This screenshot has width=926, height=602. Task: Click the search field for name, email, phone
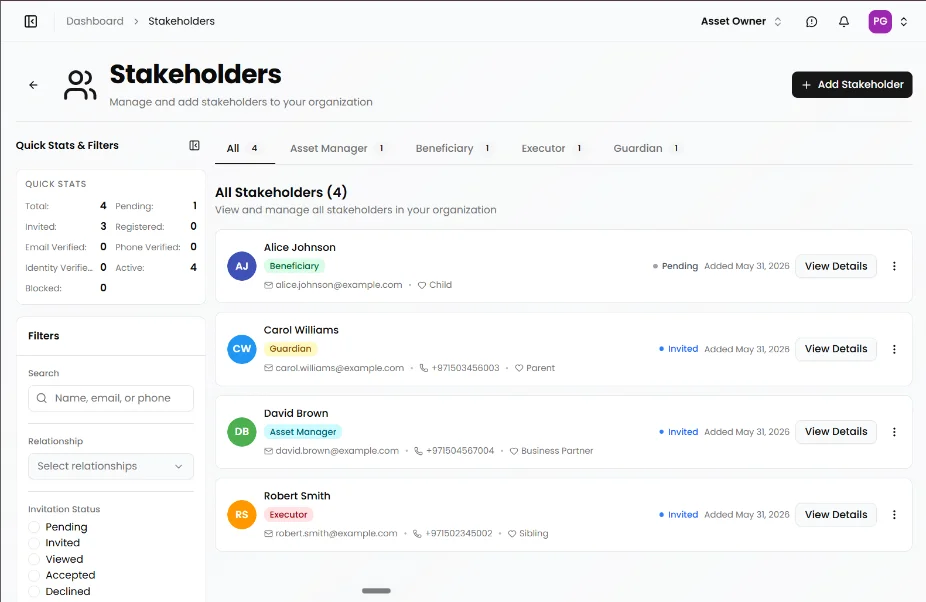click(111, 398)
